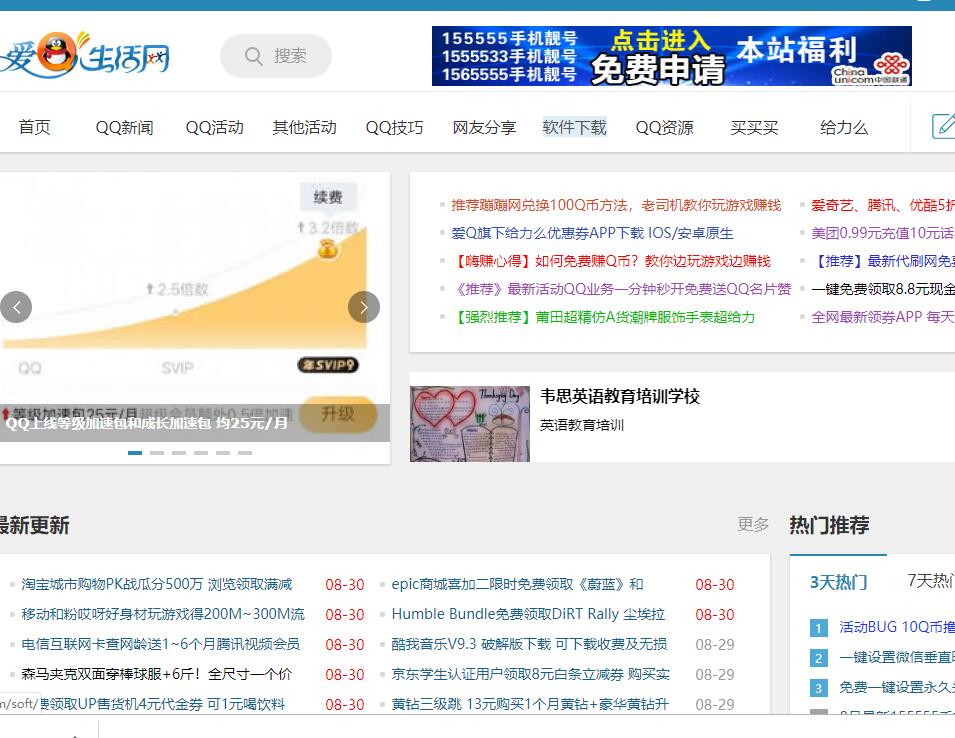Select the second carousel indicator dot

coord(157,453)
